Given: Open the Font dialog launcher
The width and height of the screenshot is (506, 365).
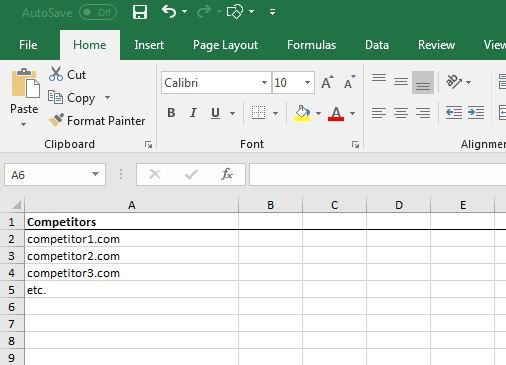Looking at the screenshot, I should coord(355,144).
